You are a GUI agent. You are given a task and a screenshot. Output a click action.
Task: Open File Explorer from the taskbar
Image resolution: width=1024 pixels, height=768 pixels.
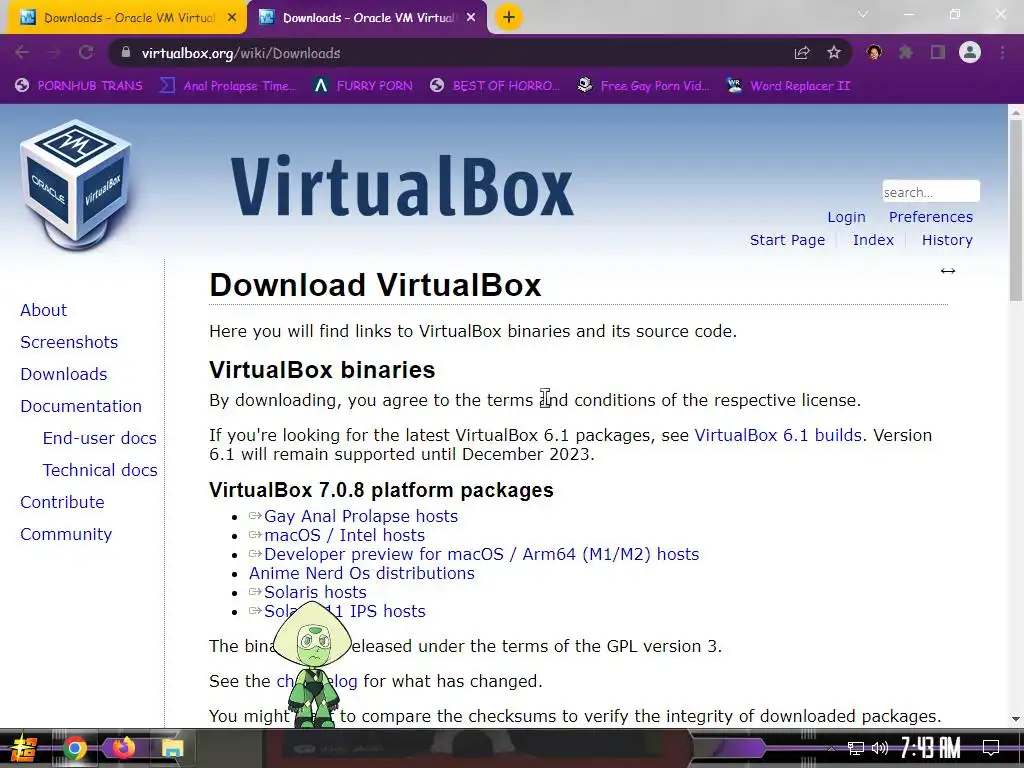click(172, 748)
